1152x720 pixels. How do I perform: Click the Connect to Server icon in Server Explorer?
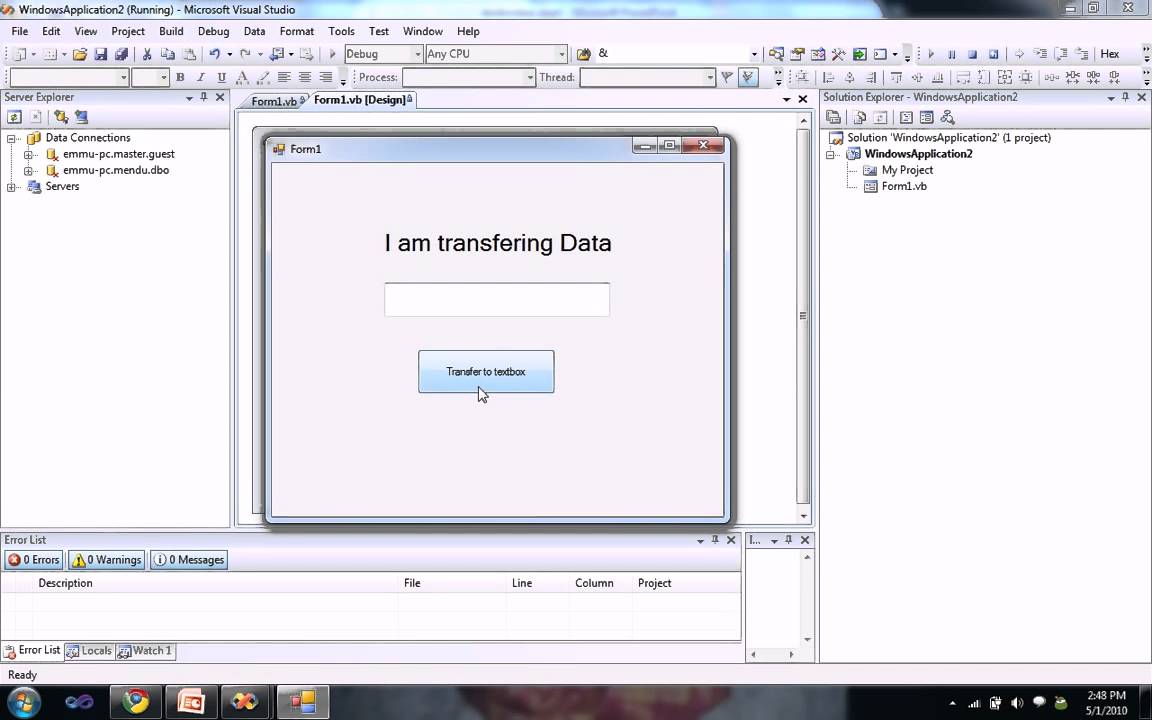click(82, 117)
